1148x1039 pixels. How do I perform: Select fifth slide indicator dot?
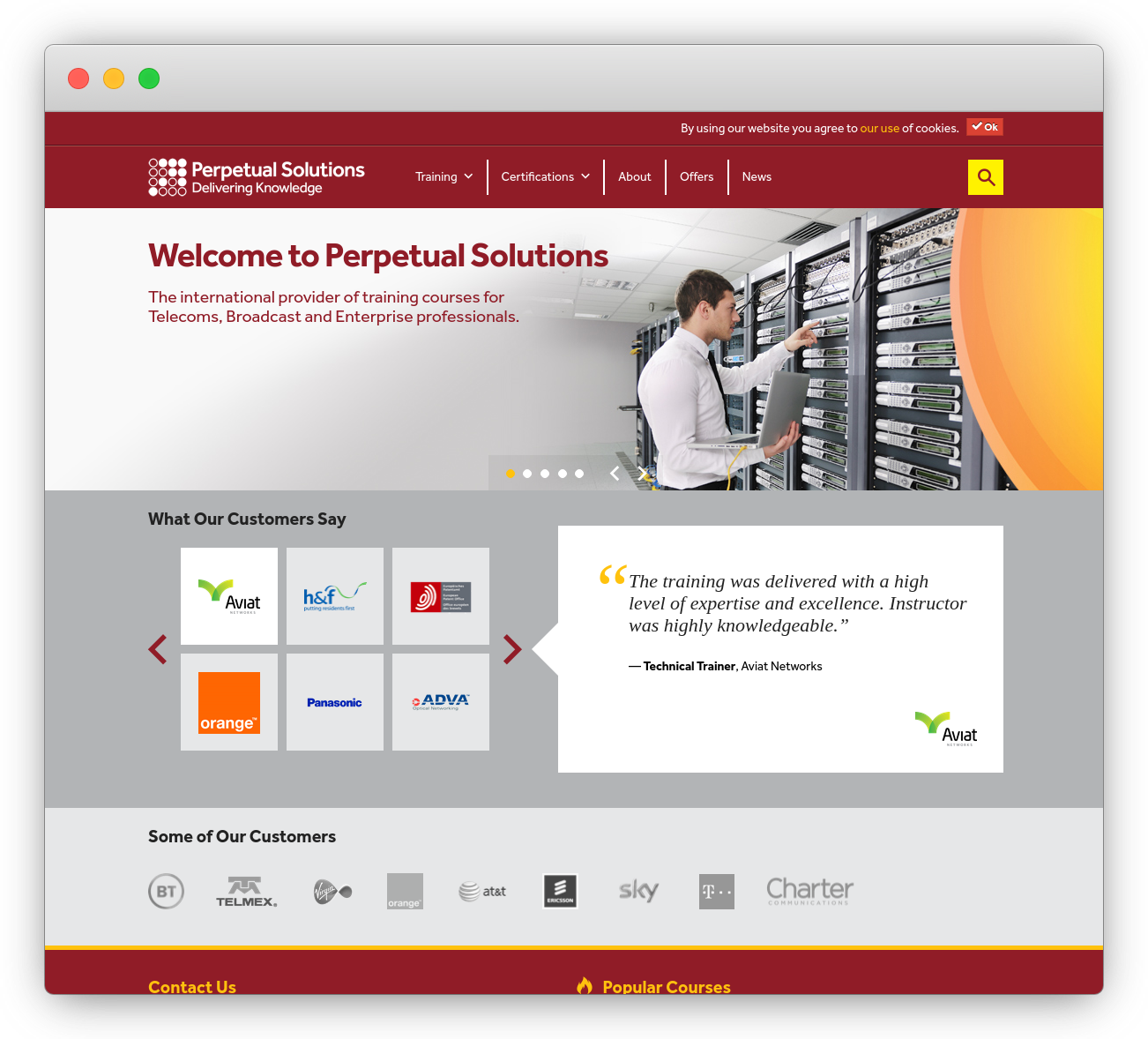(x=579, y=474)
